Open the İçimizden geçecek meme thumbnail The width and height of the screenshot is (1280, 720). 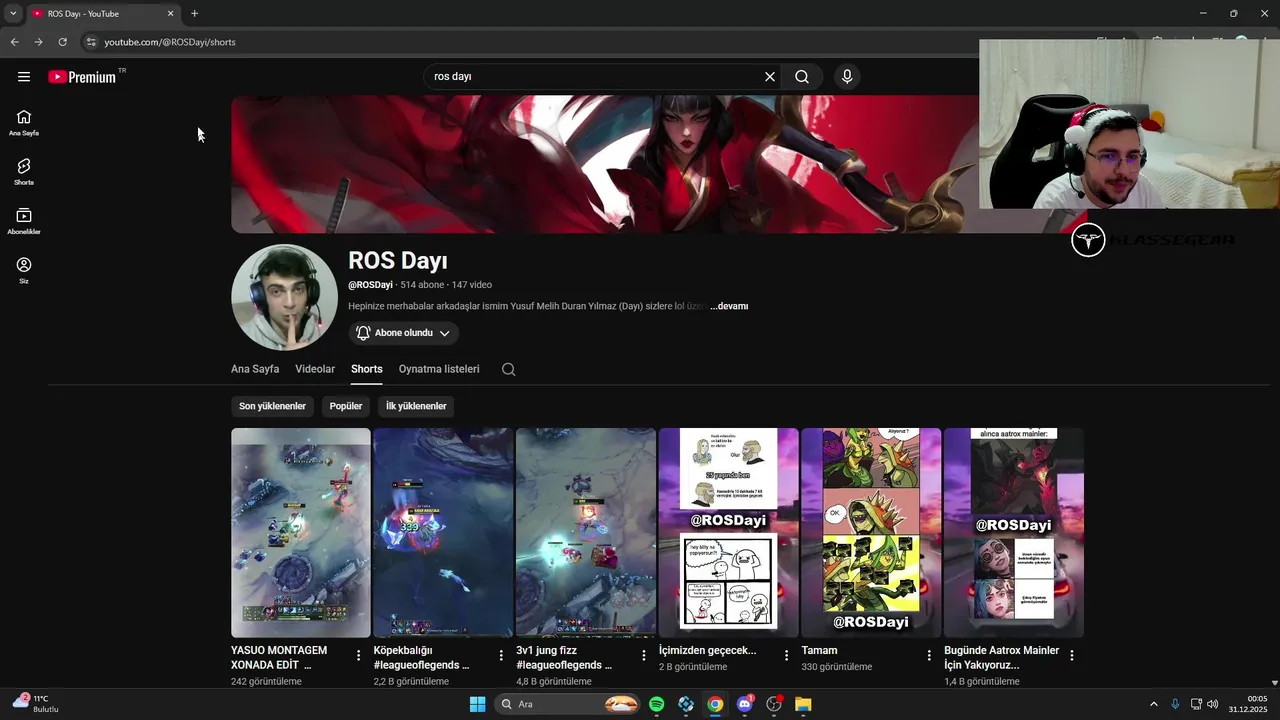728,533
